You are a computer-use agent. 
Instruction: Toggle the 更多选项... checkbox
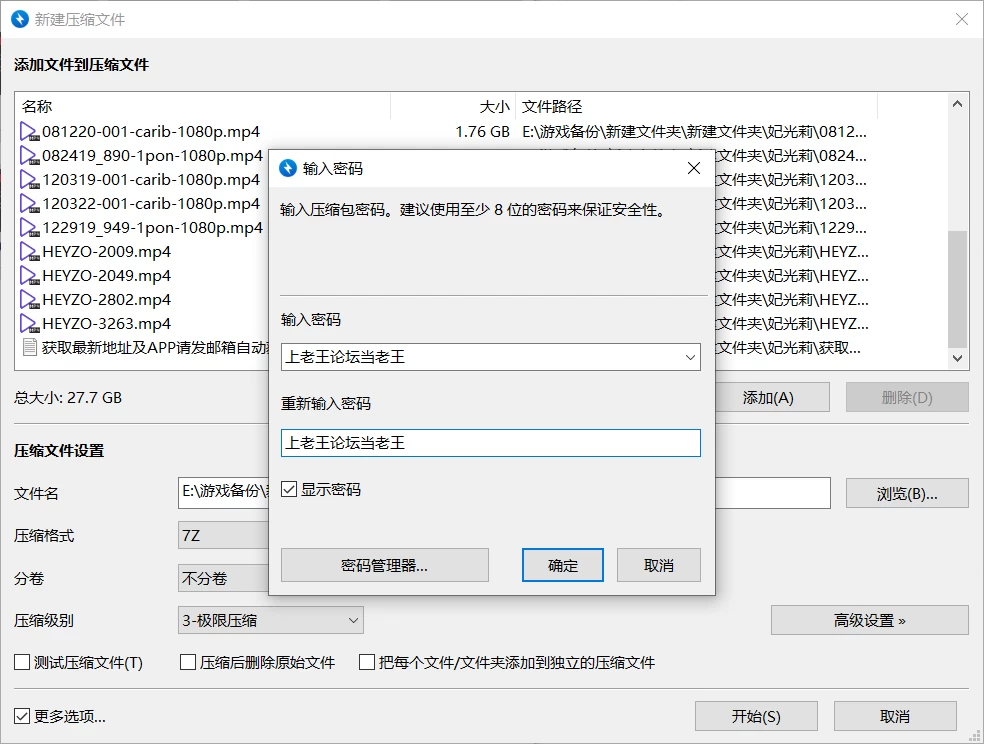click(22, 716)
